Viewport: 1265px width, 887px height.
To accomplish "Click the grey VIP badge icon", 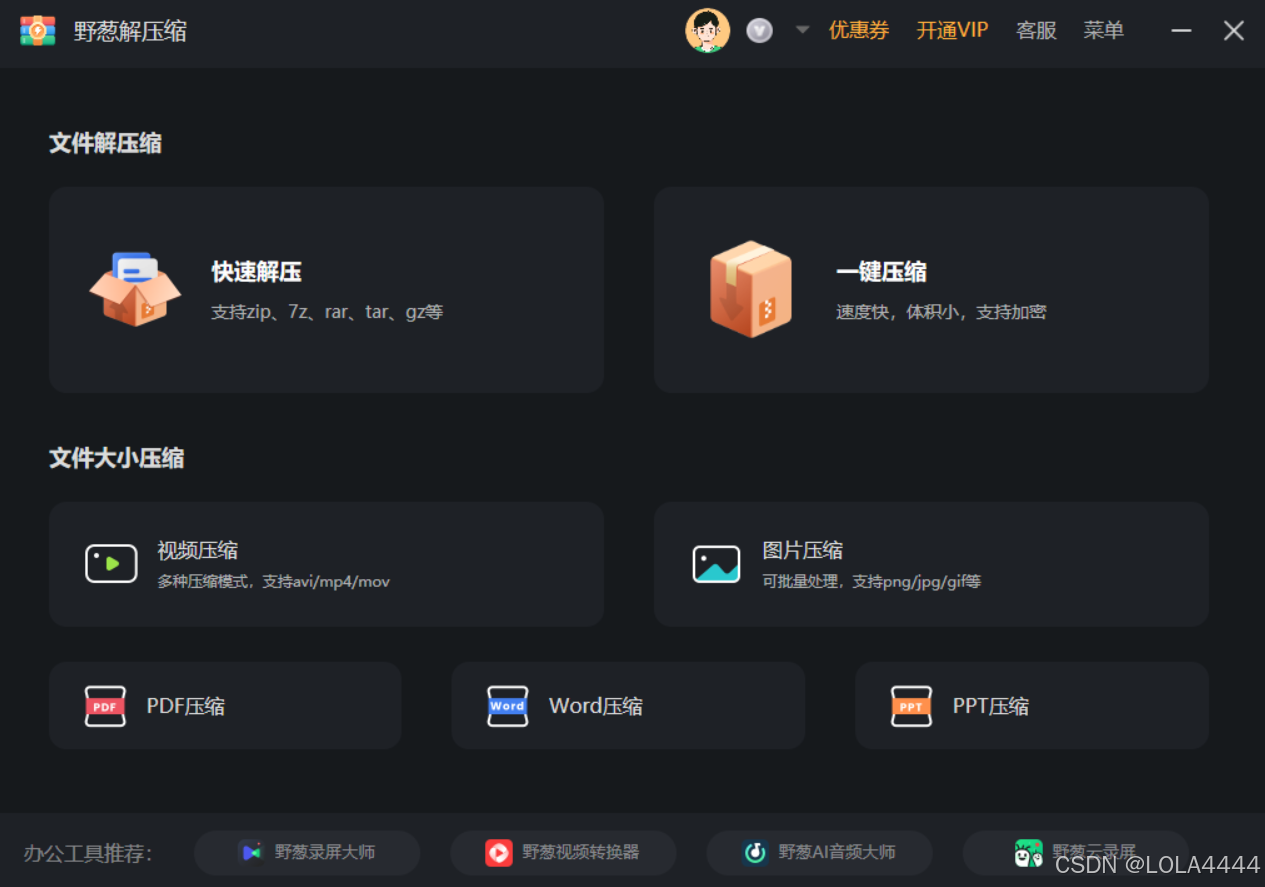I will point(760,31).
